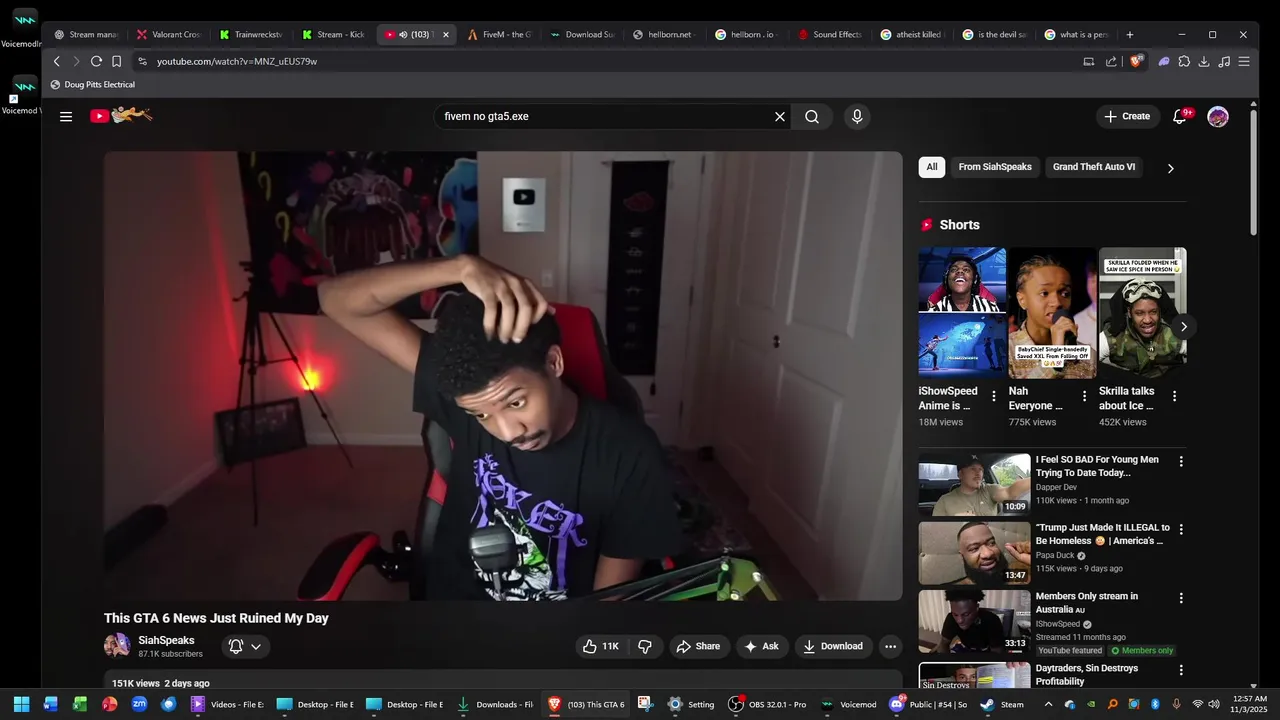Open the iShowSpeed Anime short thumbnail
The height and width of the screenshot is (720, 1280).
pyautogui.click(x=962, y=312)
